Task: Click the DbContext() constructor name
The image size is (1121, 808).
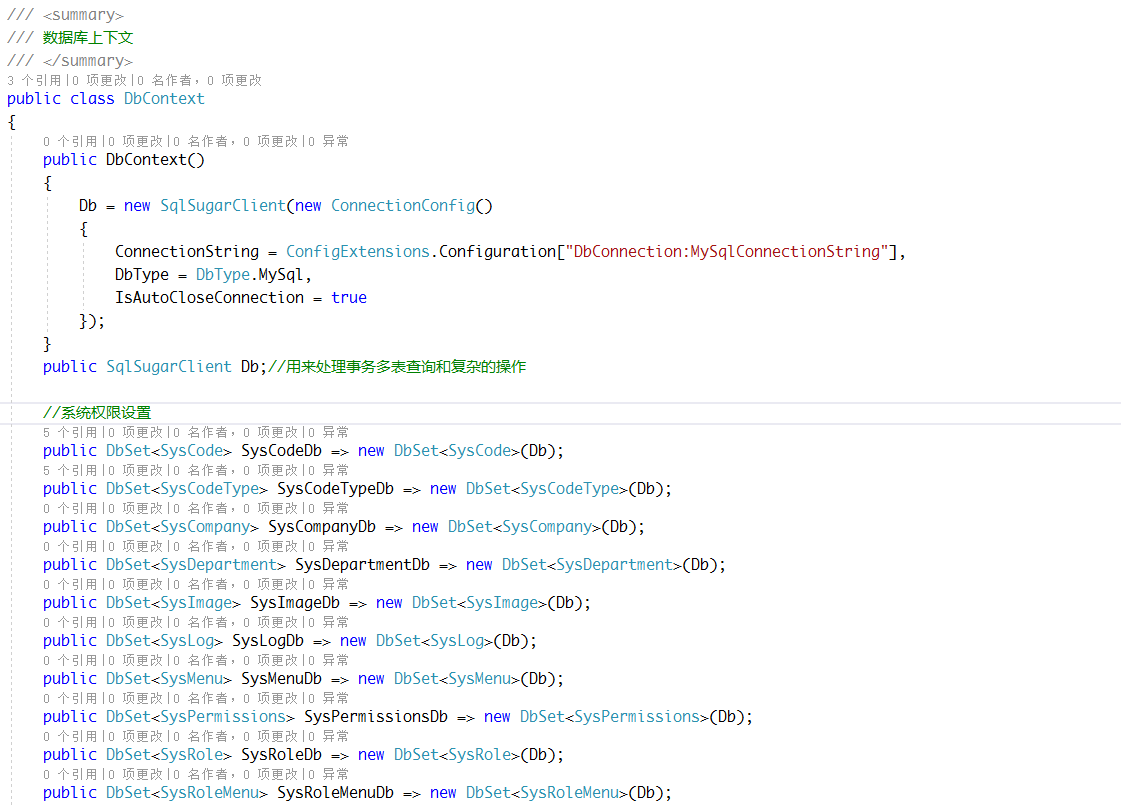Action: (x=155, y=159)
